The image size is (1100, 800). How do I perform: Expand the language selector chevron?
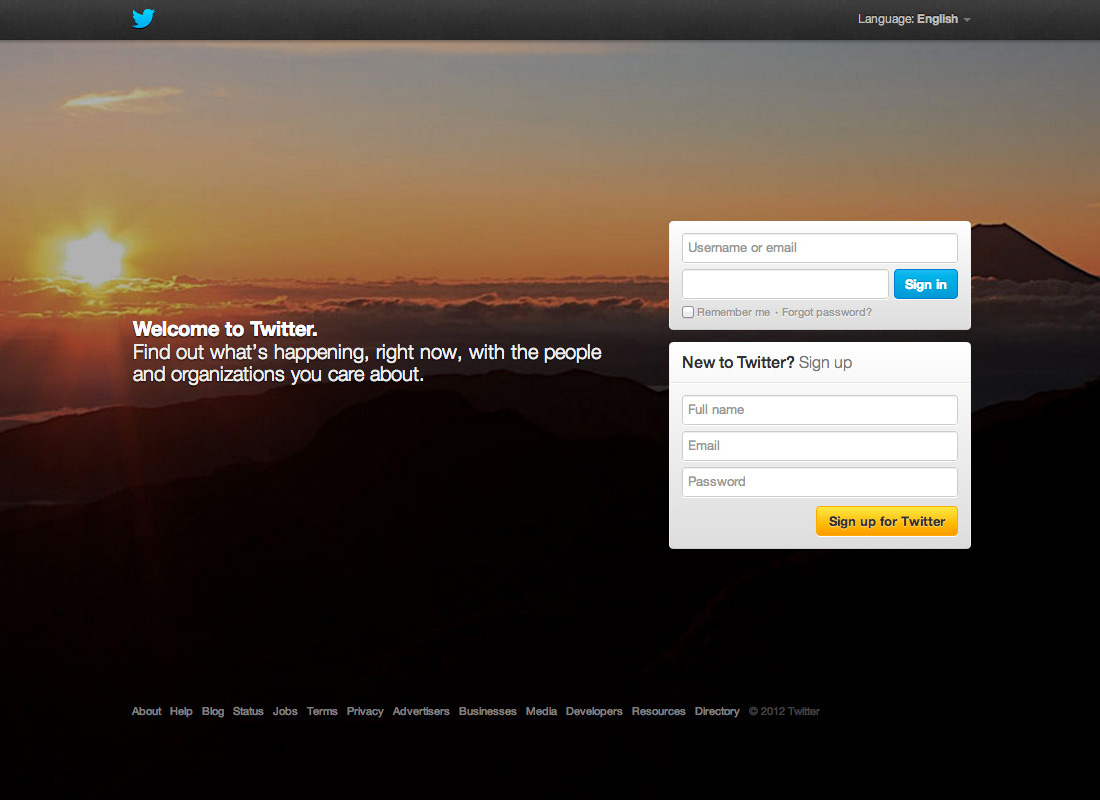pyautogui.click(x=966, y=19)
